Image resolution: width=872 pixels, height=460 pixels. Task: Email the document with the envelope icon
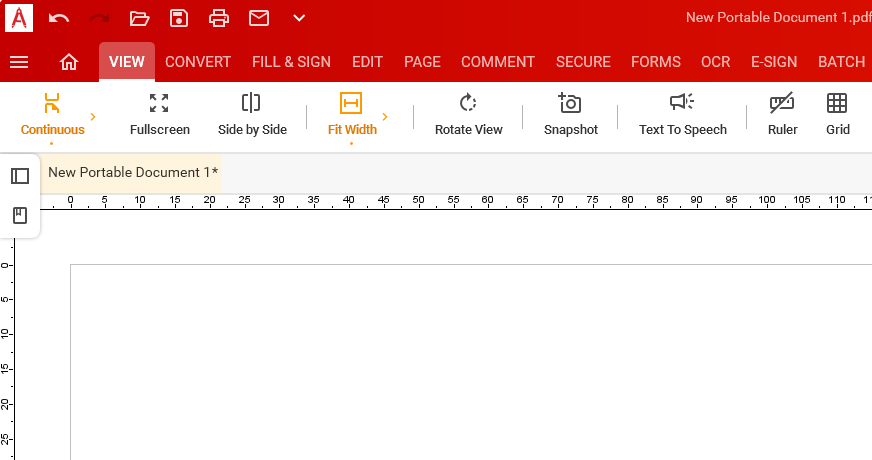(259, 18)
